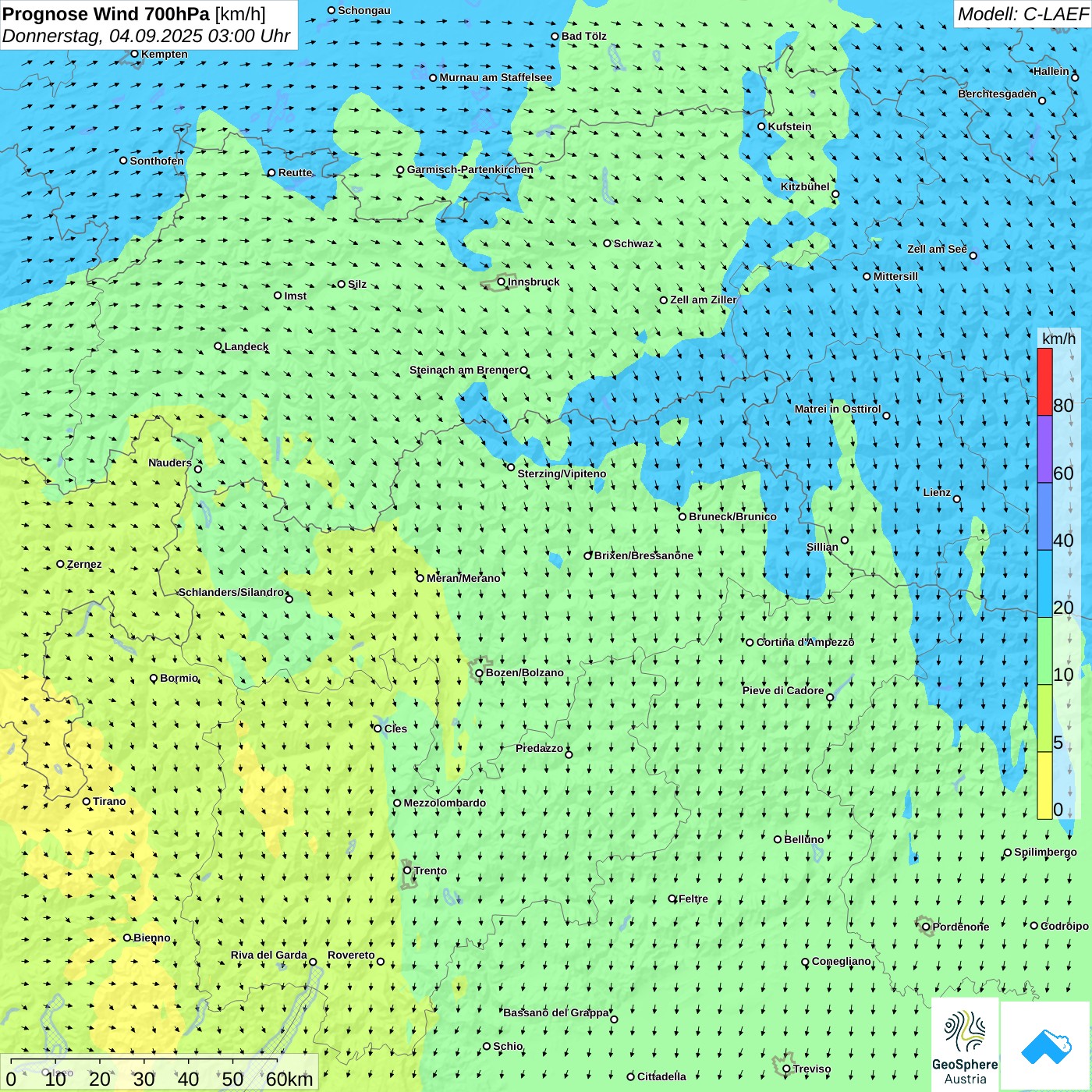Click the Riva del Garda label
Screen dimensions: 1092x1092
pyautogui.click(x=268, y=955)
